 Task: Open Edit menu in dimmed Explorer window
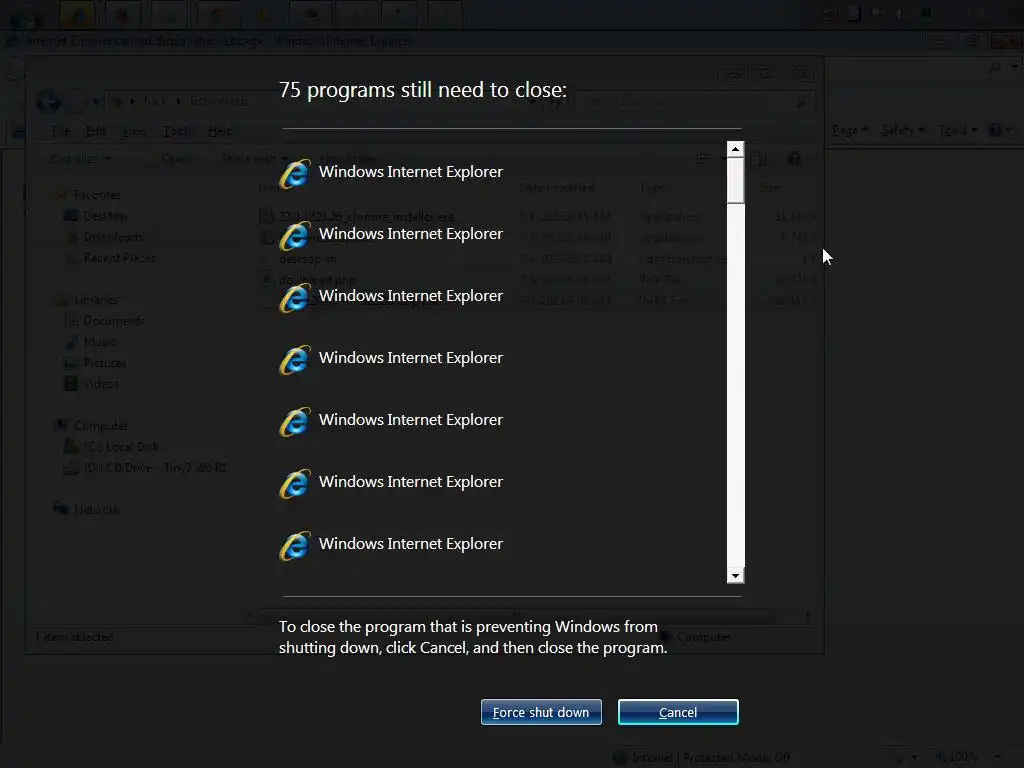pyautogui.click(x=96, y=131)
